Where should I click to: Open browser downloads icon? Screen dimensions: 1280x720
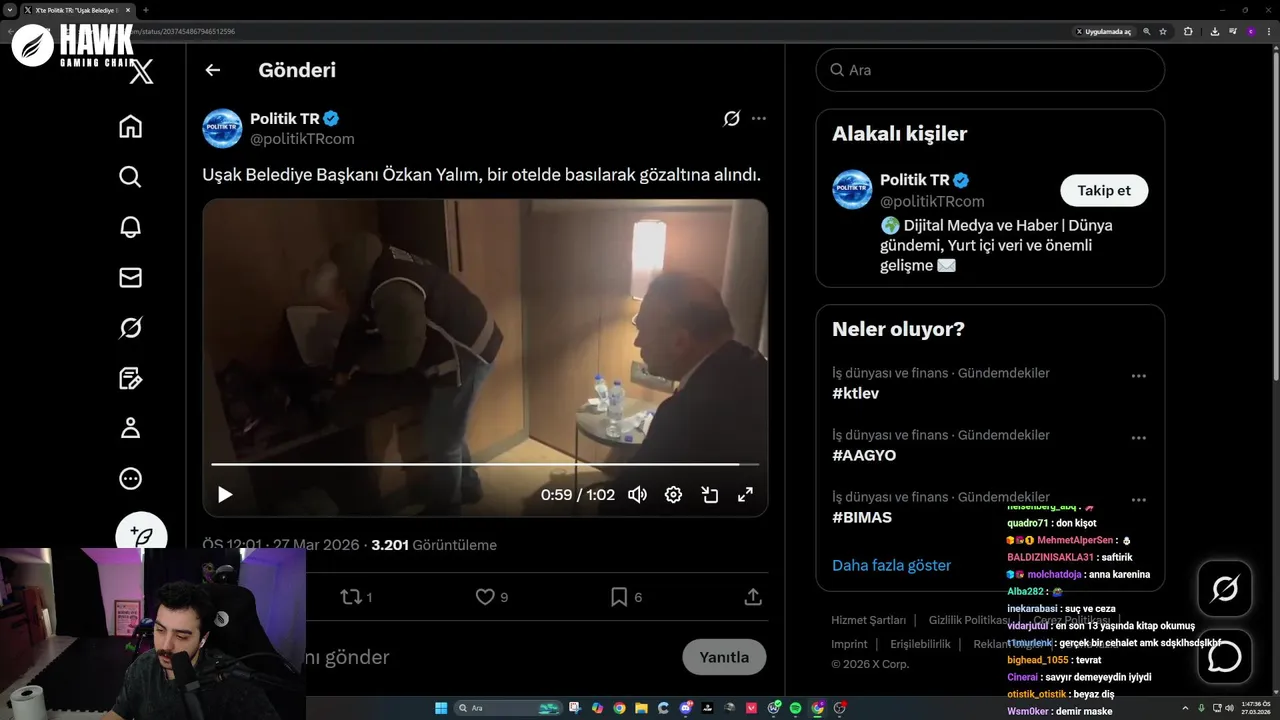(x=1214, y=32)
